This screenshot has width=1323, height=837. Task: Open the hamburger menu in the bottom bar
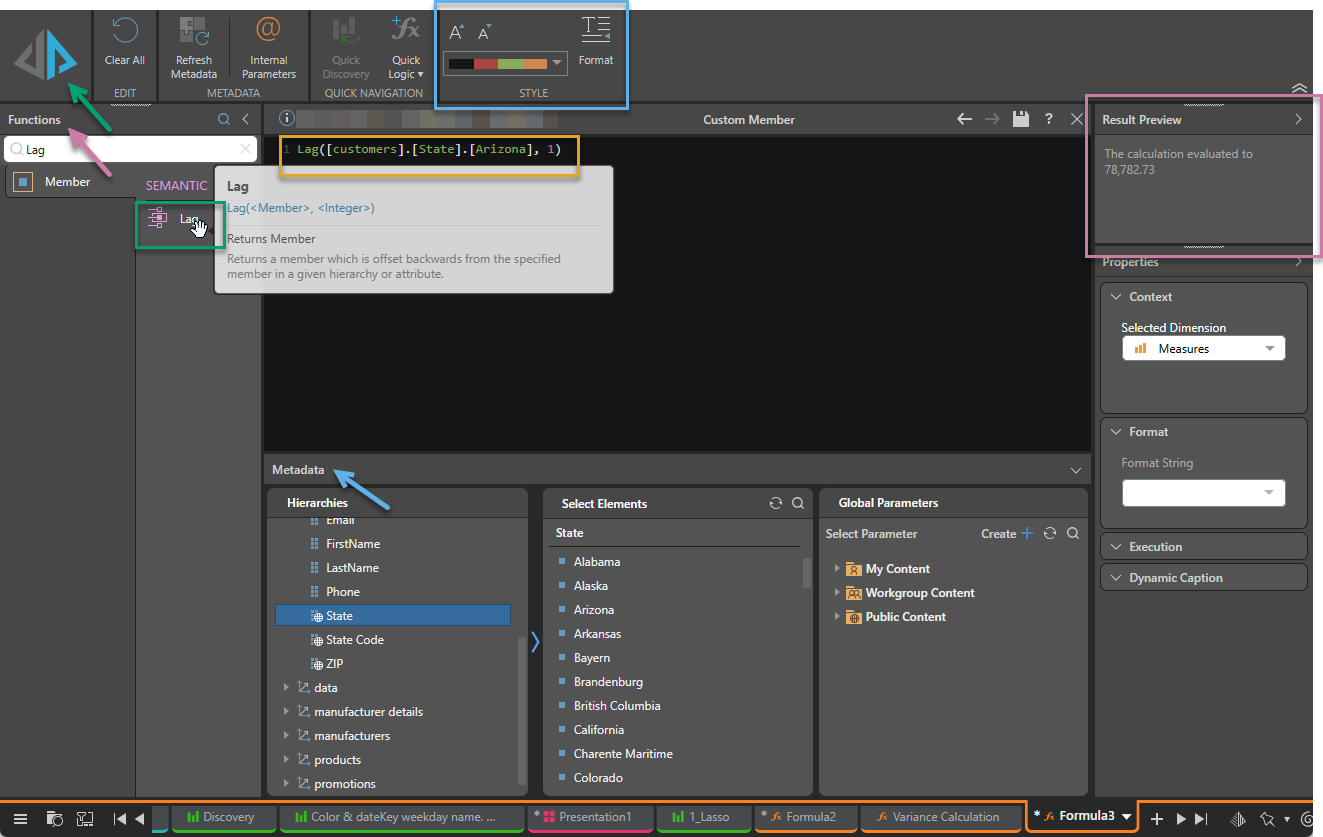pos(19,819)
